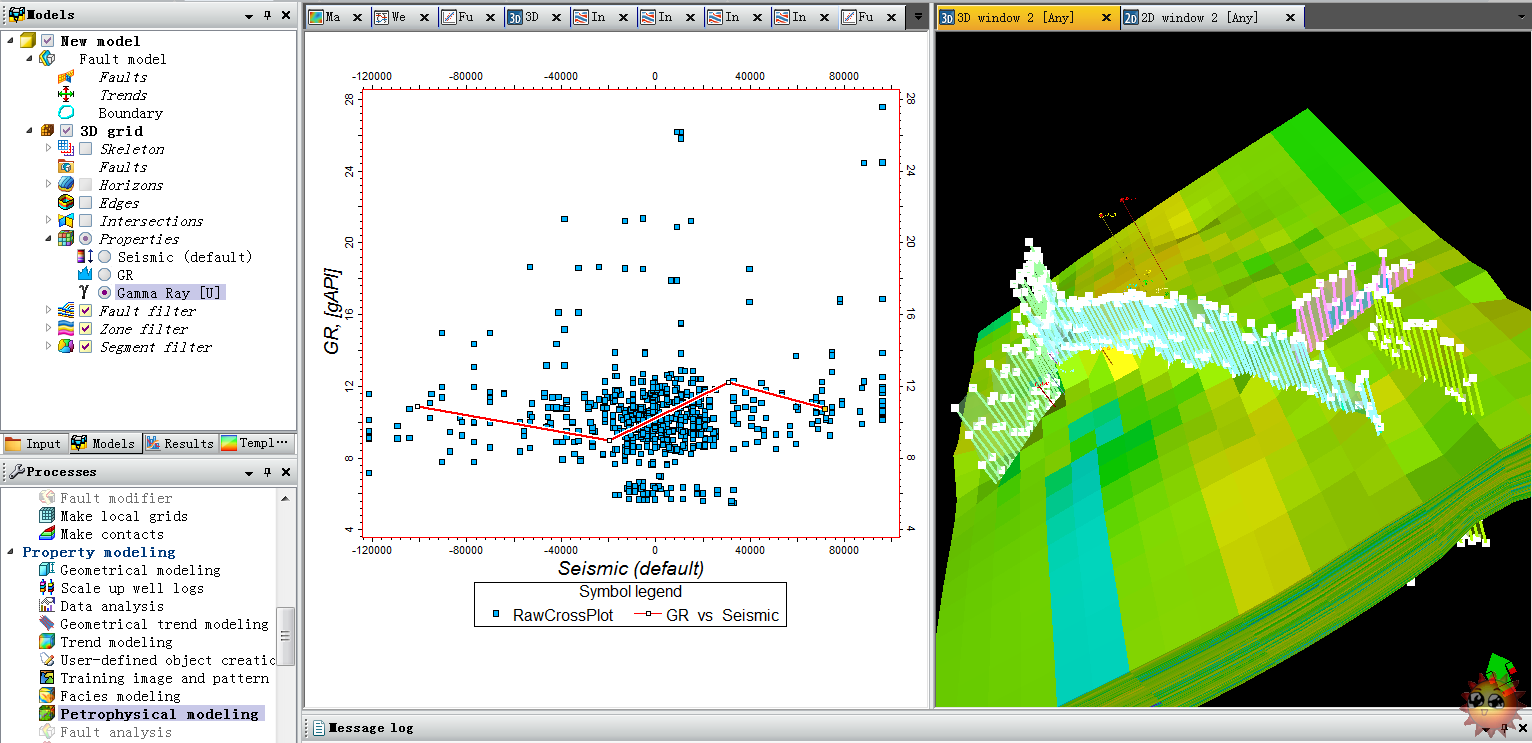Pin the Processes pane with pushpin button
Viewport: 1532px width, 743px height.
[x=267, y=472]
